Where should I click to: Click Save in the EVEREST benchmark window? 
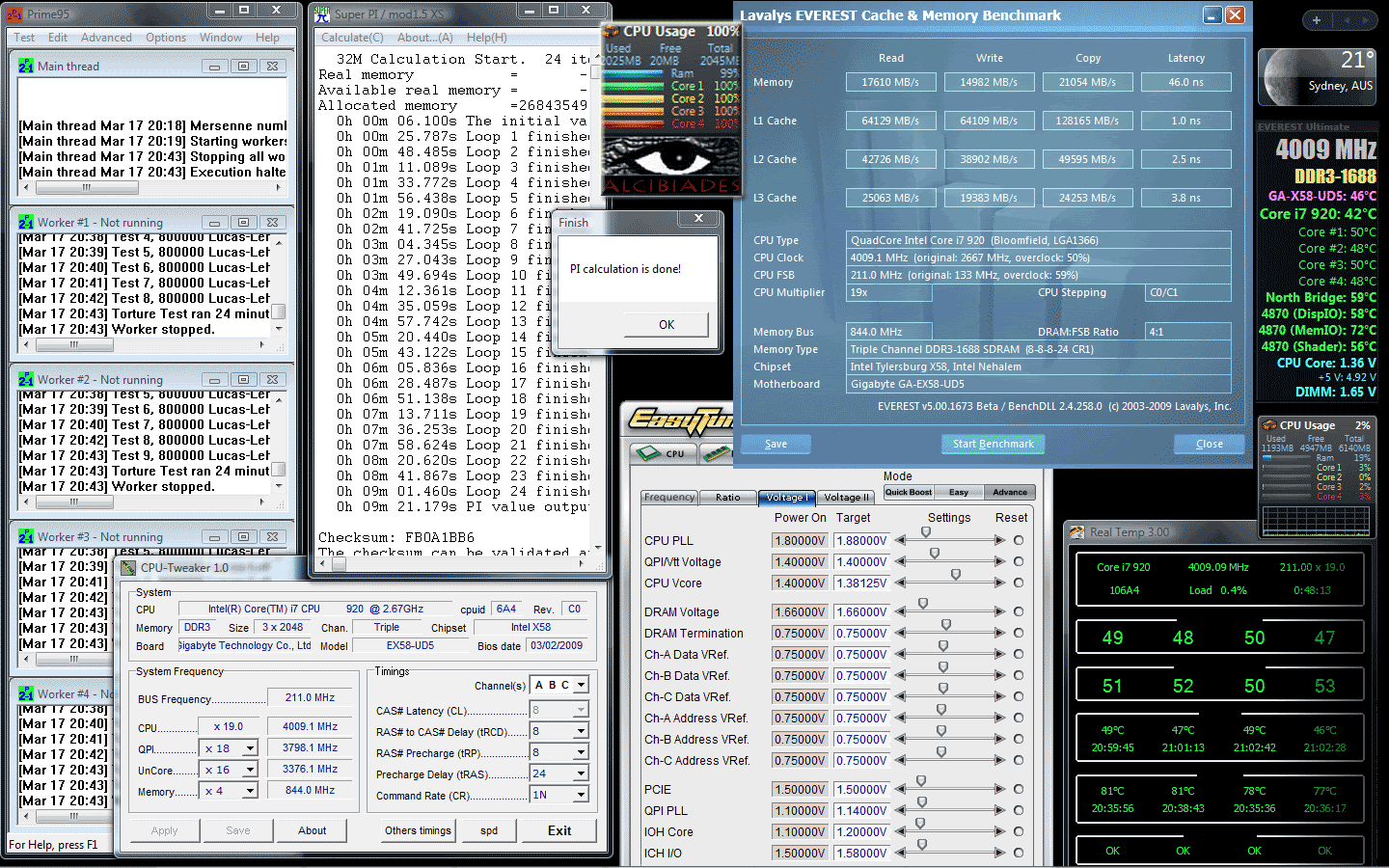click(x=776, y=444)
